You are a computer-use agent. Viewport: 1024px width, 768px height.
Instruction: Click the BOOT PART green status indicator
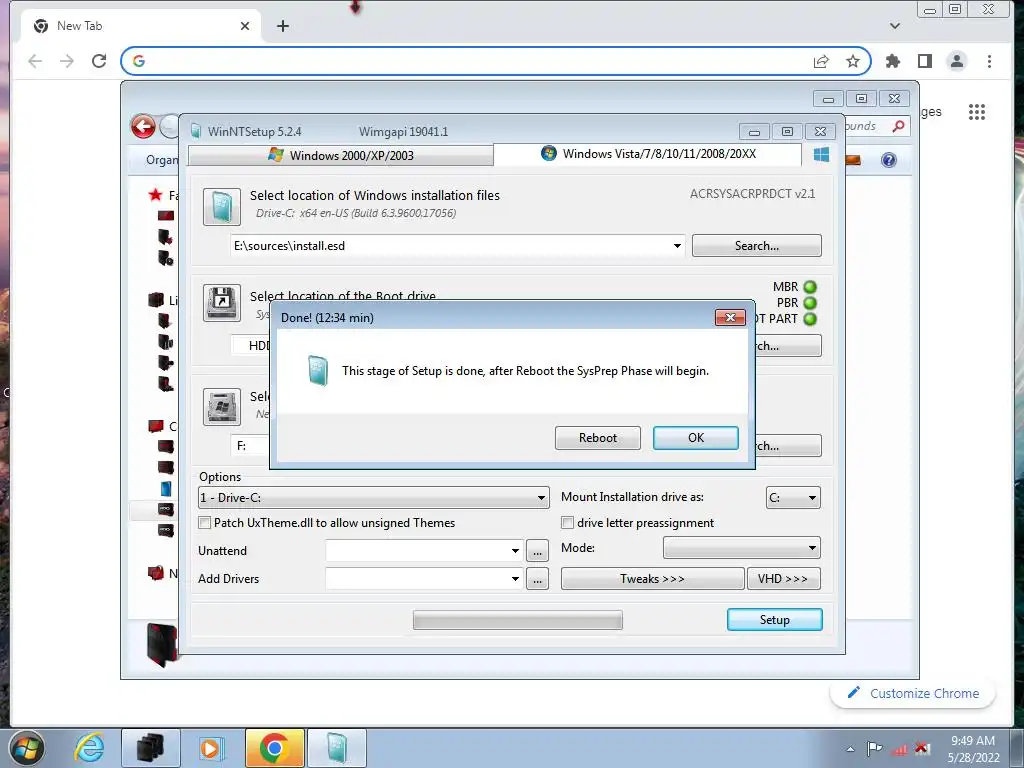click(x=810, y=319)
